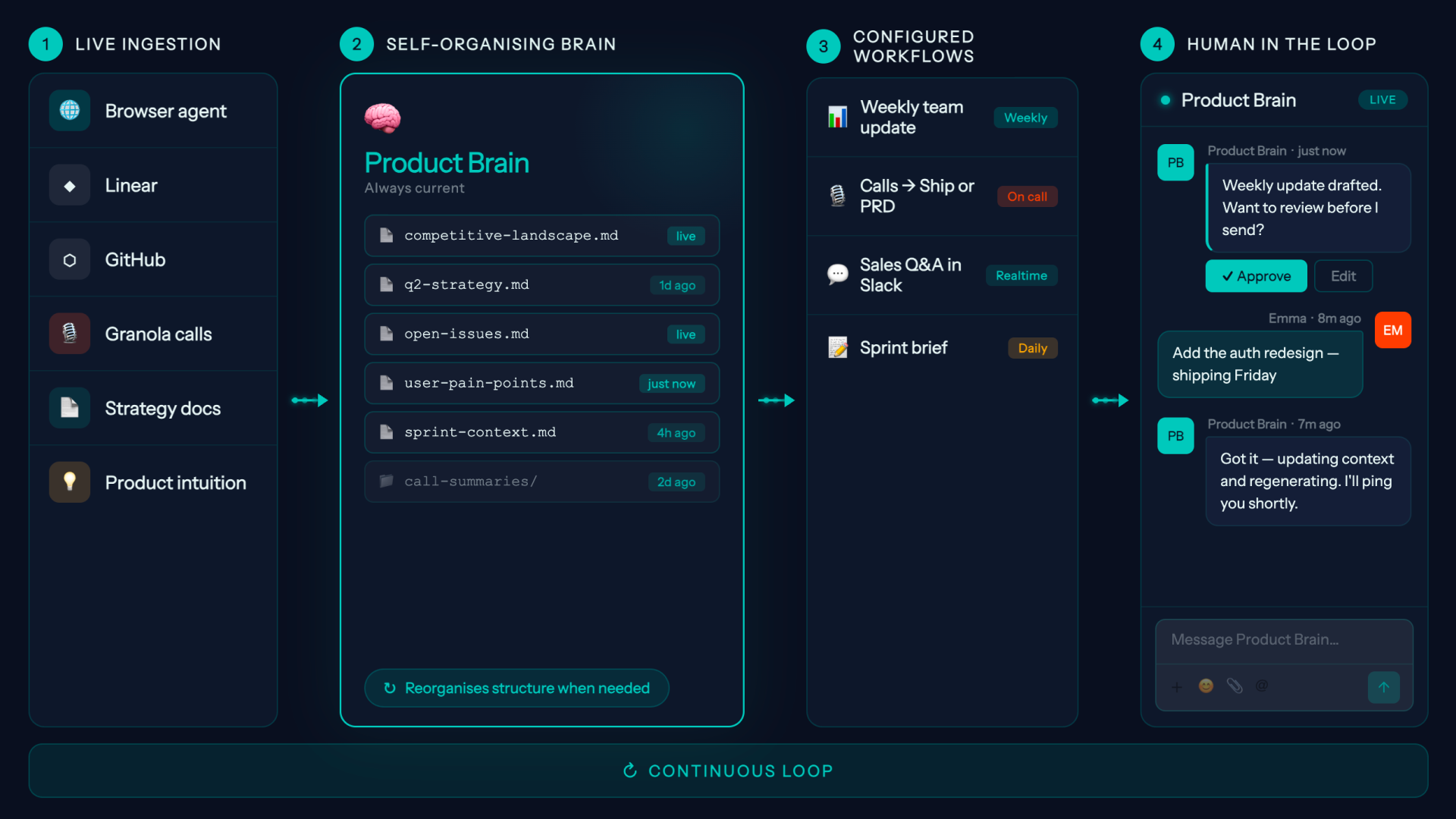The width and height of the screenshot is (1456, 819).
Task: Select the Browser agent label
Action: click(x=165, y=111)
